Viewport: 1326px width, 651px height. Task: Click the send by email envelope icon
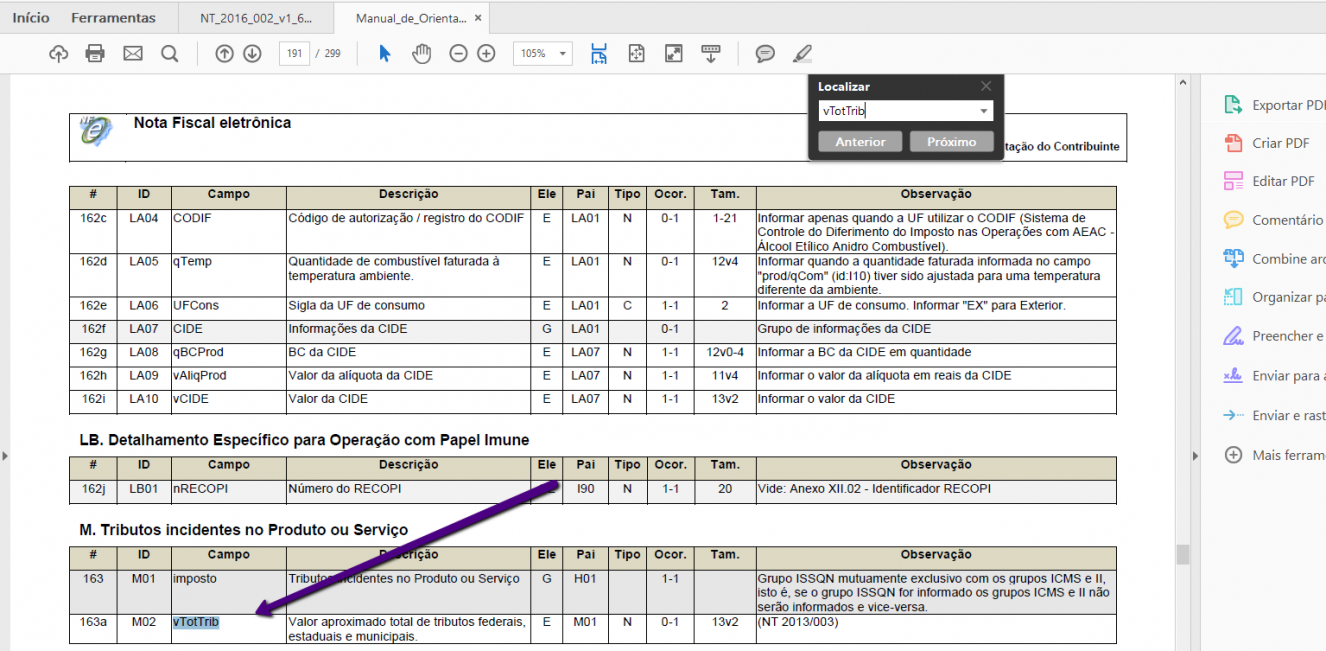point(133,54)
